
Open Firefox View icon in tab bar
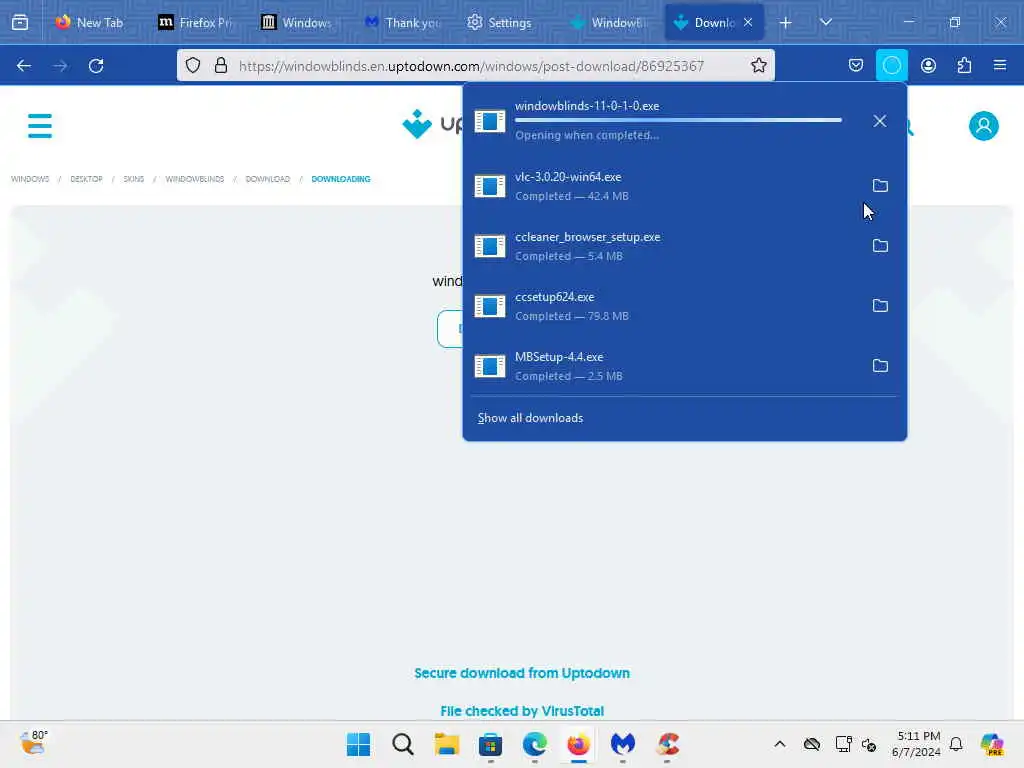20,22
